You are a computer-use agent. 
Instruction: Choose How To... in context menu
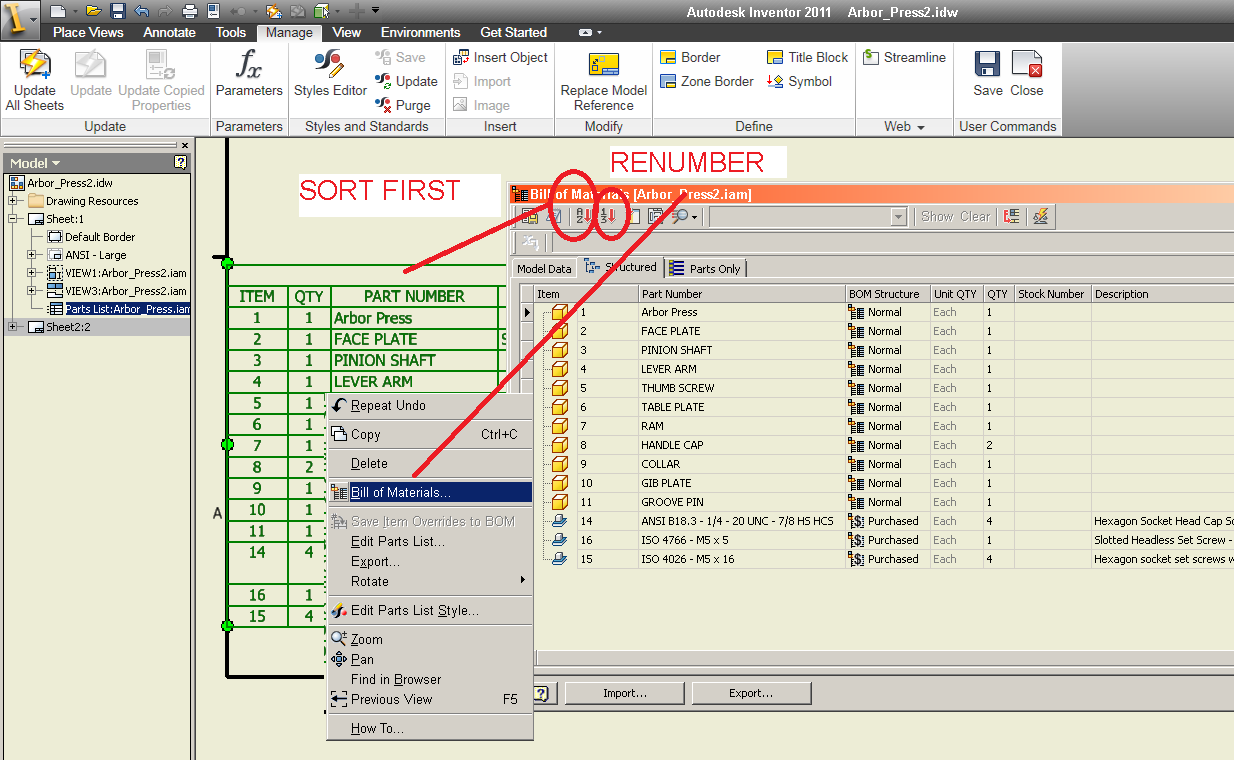[431, 728]
